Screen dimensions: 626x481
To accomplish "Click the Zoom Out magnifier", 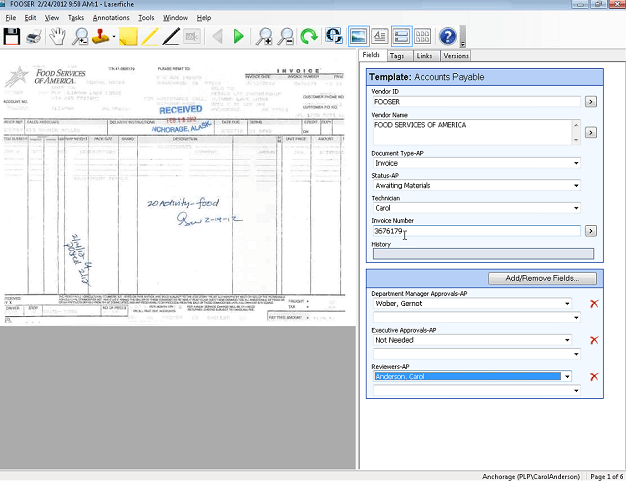I will [286, 37].
